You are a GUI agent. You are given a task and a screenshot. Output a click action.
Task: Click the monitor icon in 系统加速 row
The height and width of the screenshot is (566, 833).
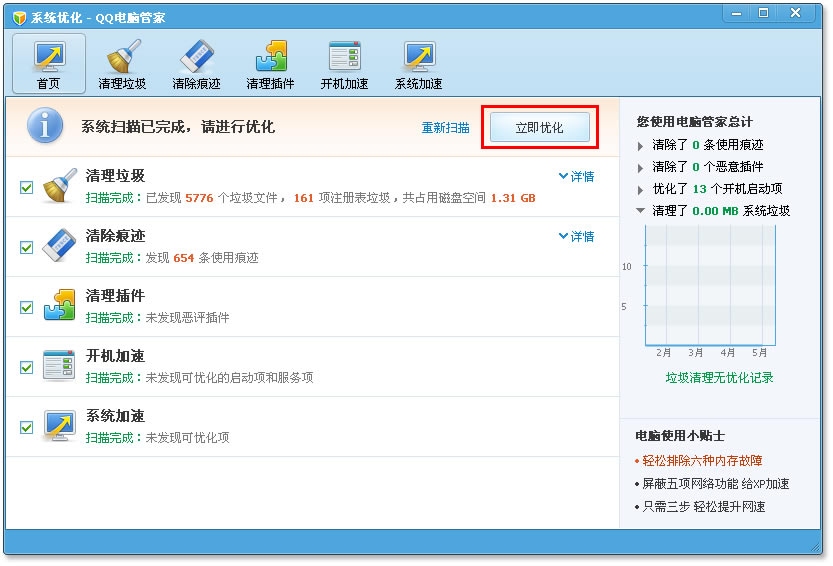click(x=60, y=425)
